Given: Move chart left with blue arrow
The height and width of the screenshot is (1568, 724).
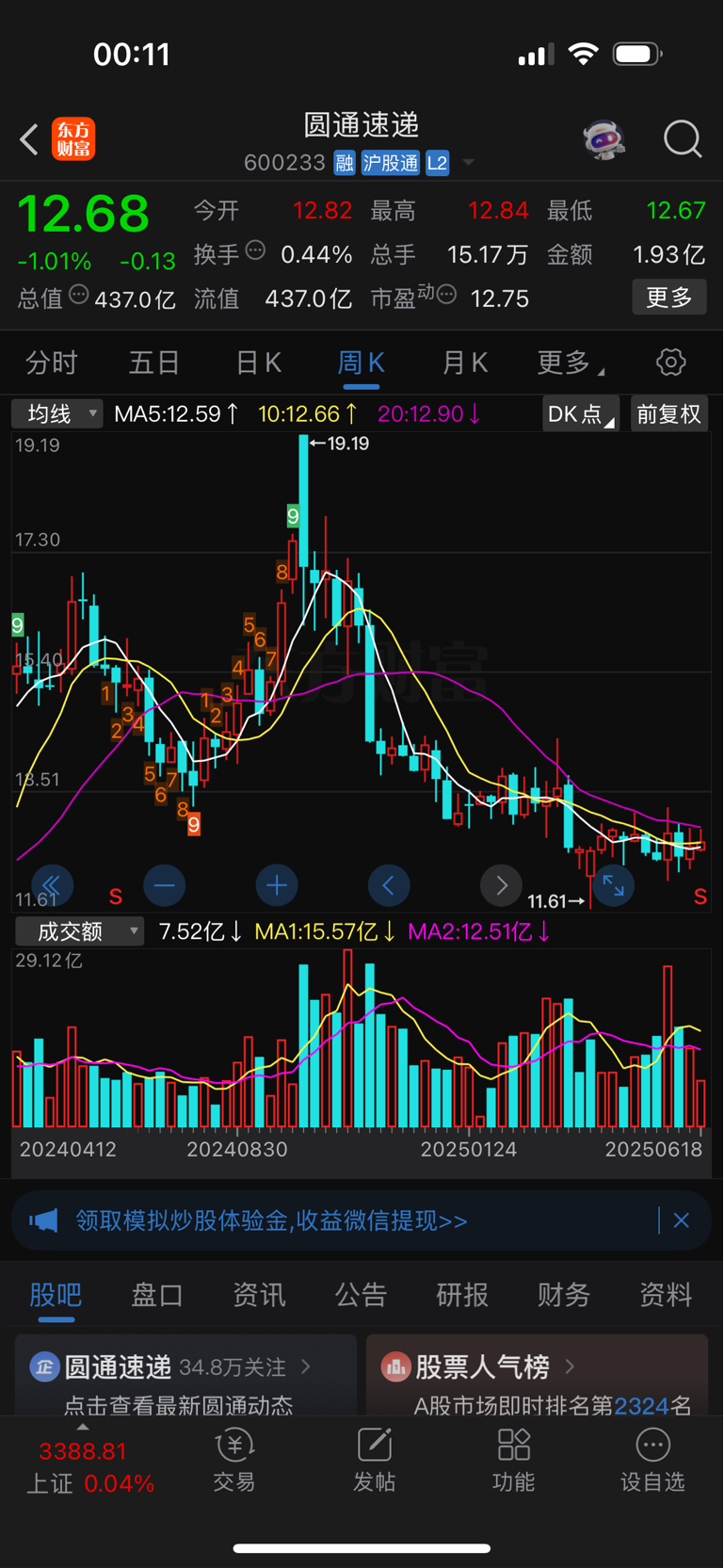Looking at the screenshot, I should coord(389,885).
